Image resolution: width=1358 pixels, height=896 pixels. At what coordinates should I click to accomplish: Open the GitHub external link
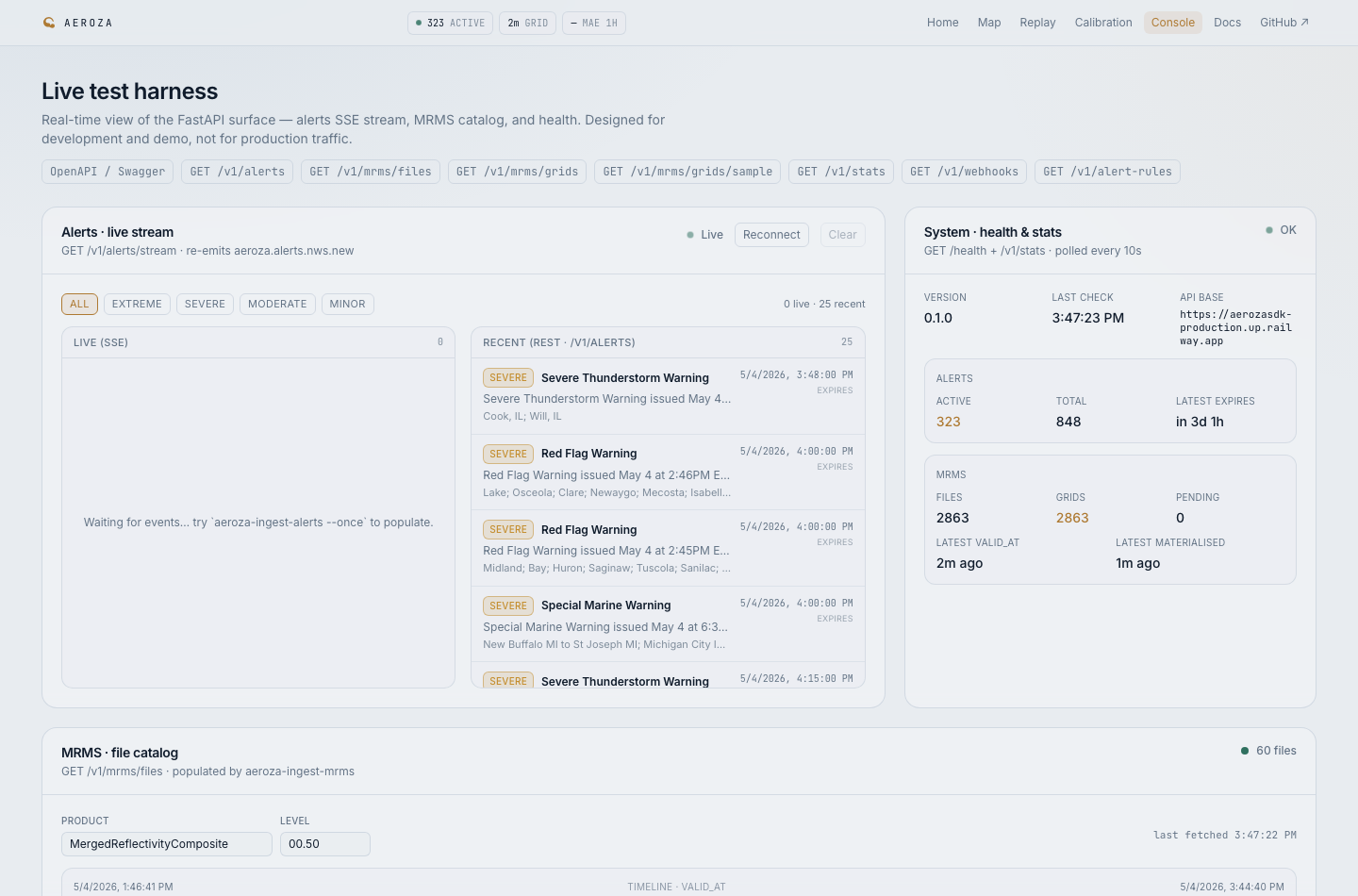tap(1284, 23)
